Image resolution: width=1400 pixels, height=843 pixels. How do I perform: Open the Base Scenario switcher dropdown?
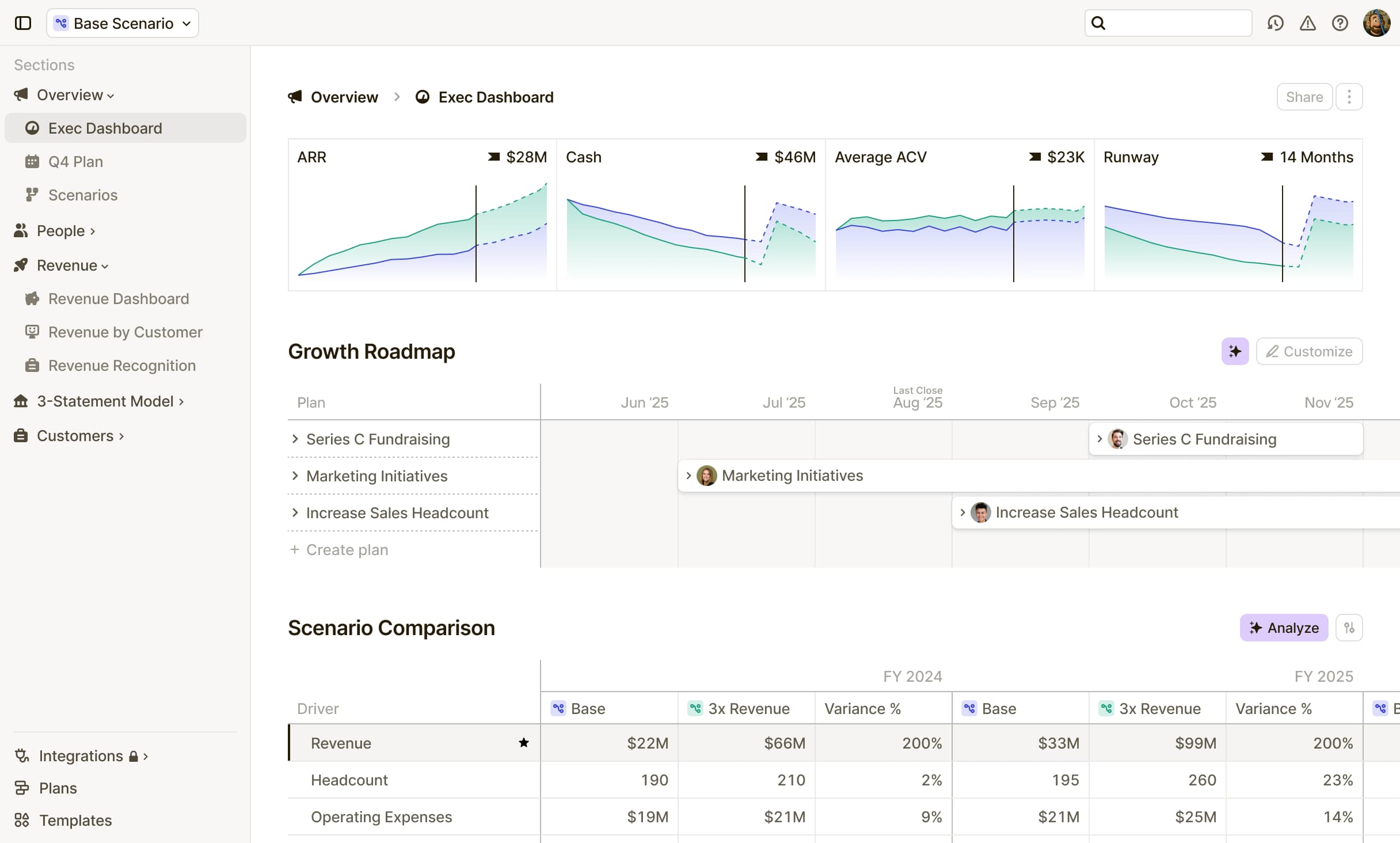(x=121, y=23)
